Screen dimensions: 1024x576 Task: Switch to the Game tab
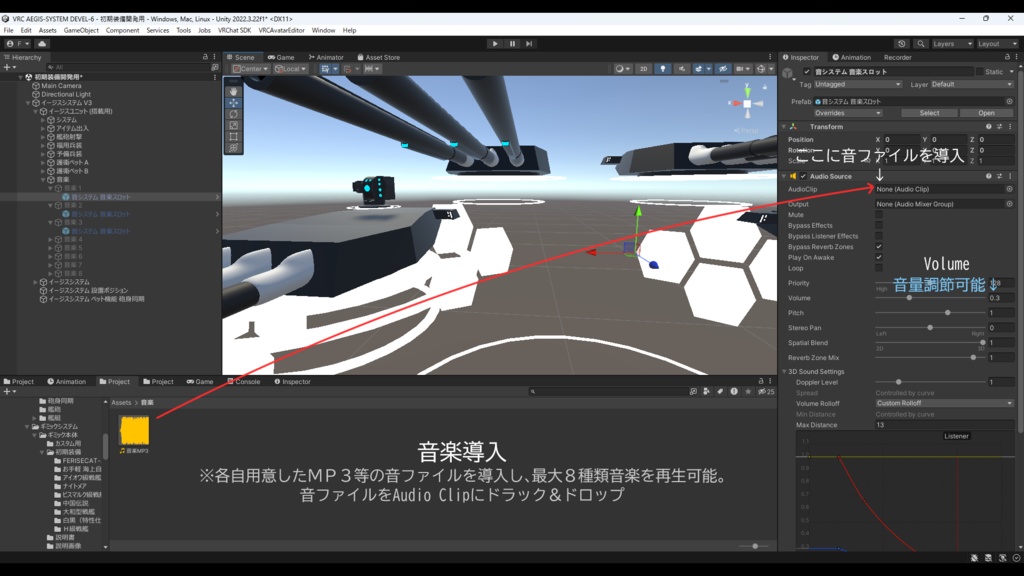click(282, 57)
